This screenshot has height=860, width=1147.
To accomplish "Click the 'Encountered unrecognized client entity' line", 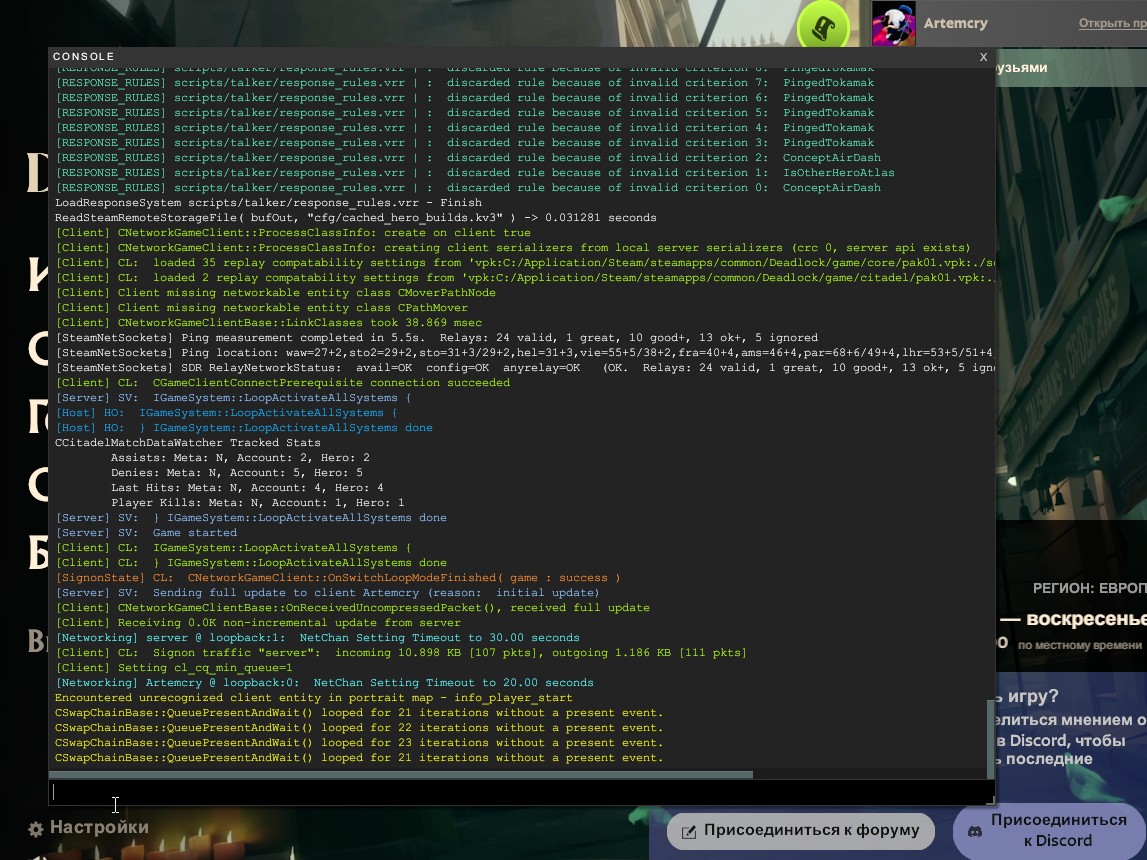I will 314,698.
